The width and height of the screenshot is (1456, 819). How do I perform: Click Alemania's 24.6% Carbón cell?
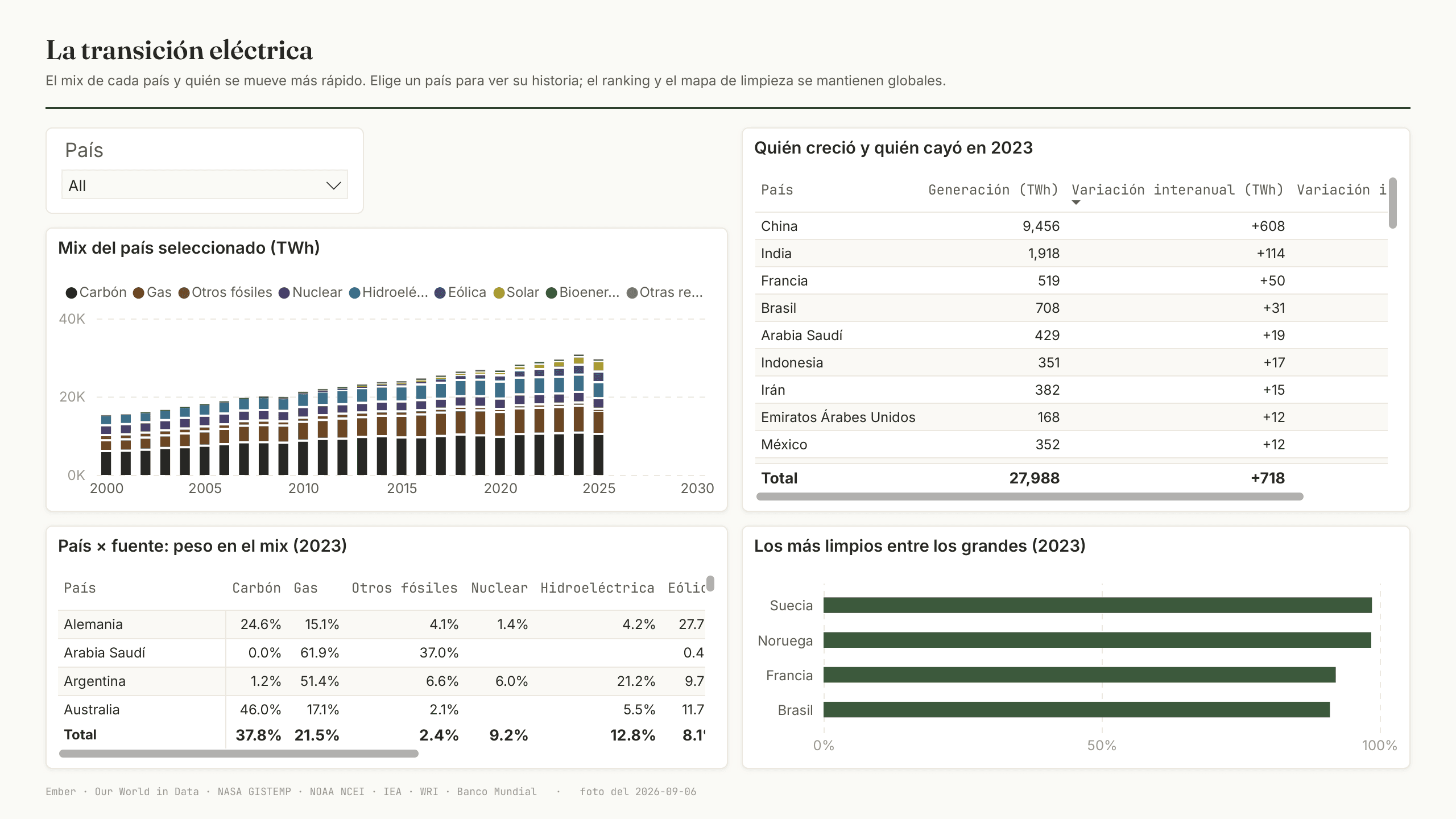pos(260,624)
